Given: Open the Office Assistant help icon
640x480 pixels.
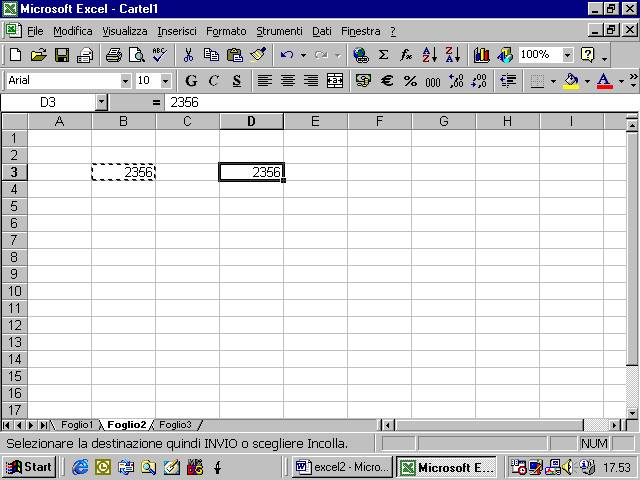Looking at the screenshot, I should 588,55.
